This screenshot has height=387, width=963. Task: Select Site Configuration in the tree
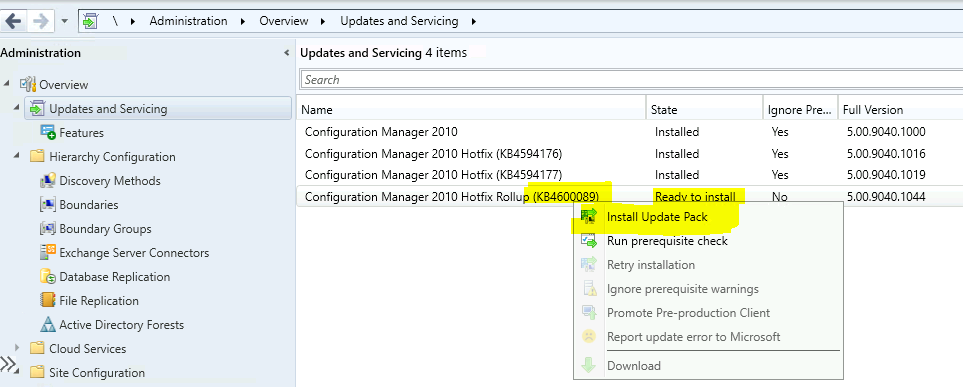[x=97, y=372]
